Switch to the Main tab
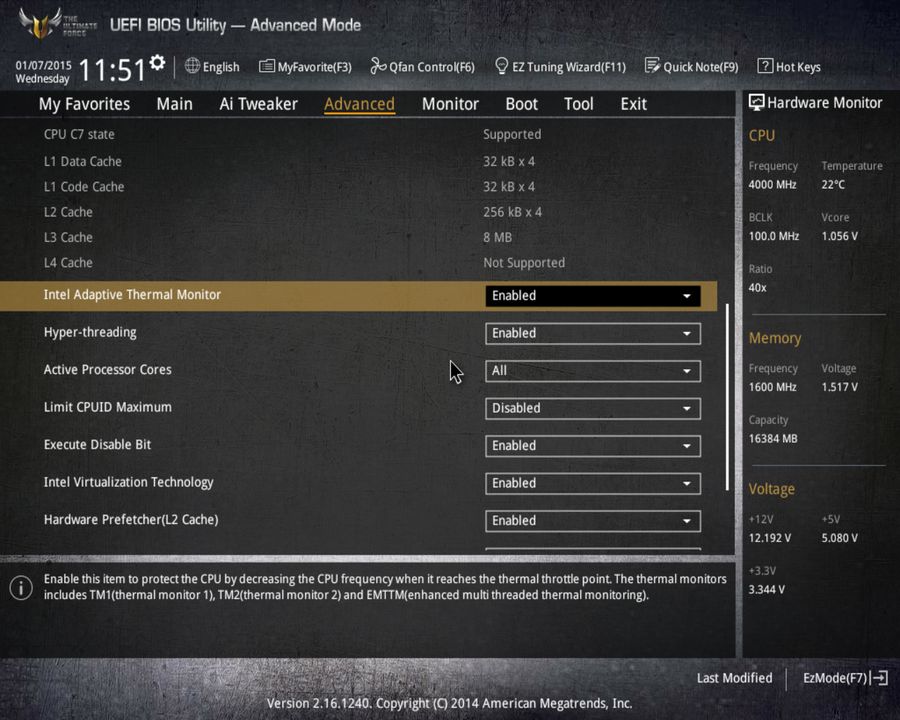 click(x=174, y=104)
